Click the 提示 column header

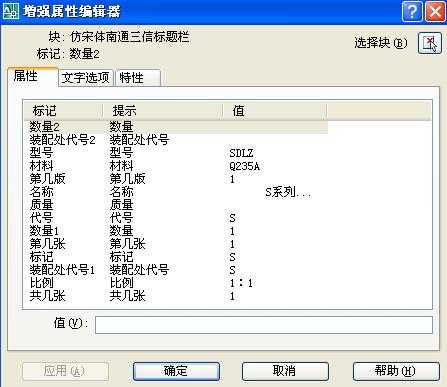162,111
